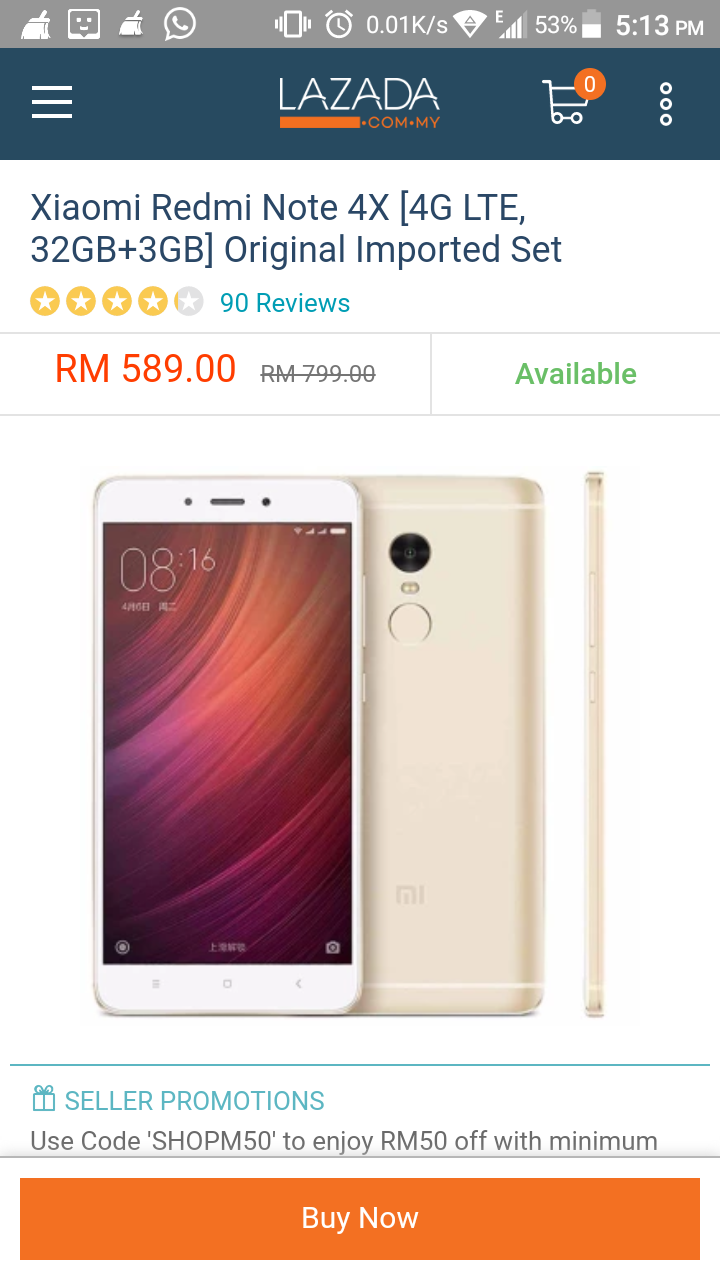Tap the WhatsApp notification icon

tap(180, 24)
